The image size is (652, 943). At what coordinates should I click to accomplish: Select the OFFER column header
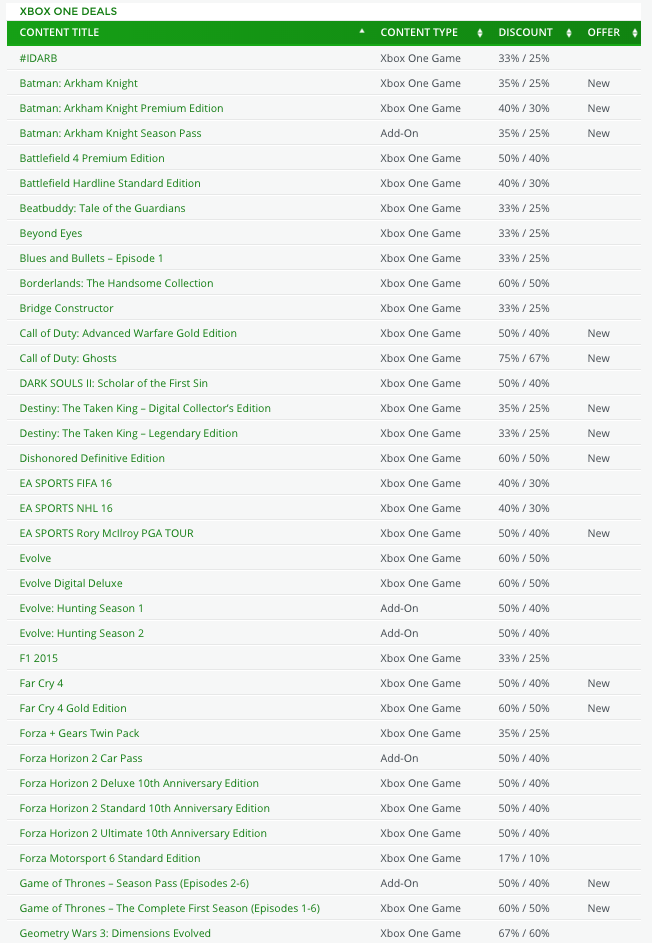(x=604, y=33)
